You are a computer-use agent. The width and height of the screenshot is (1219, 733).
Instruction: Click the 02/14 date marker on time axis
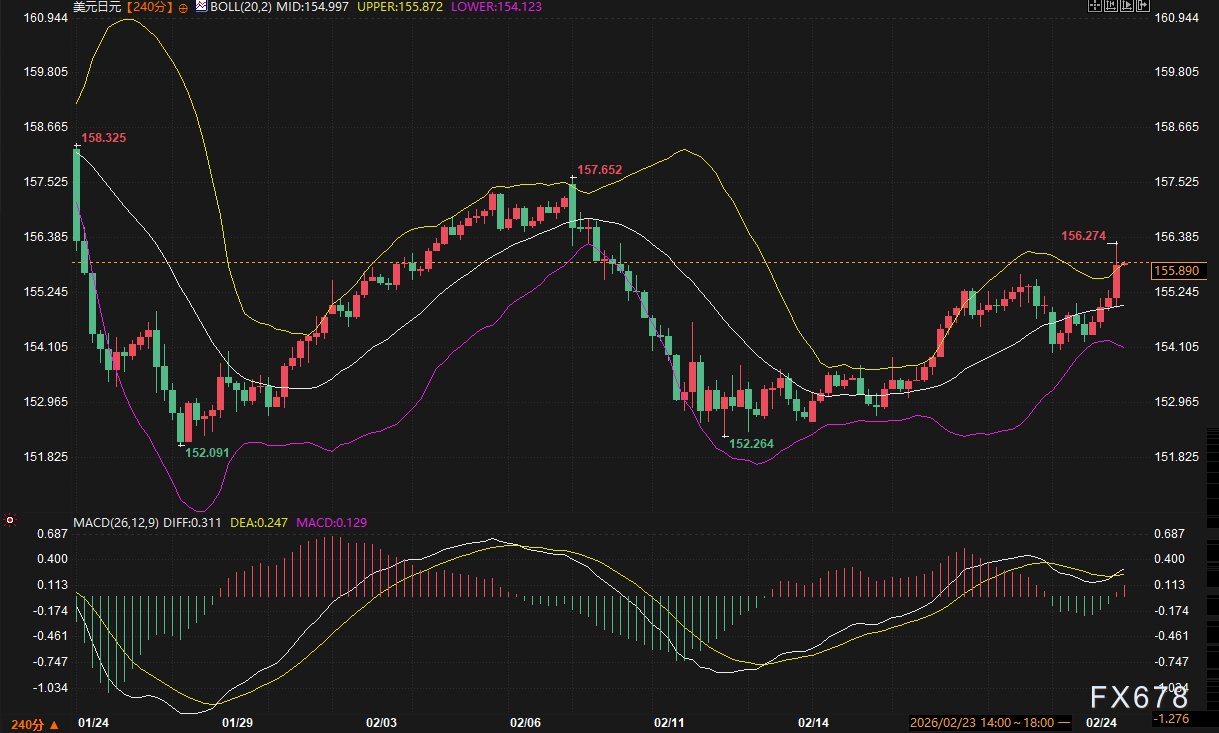coord(814,722)
